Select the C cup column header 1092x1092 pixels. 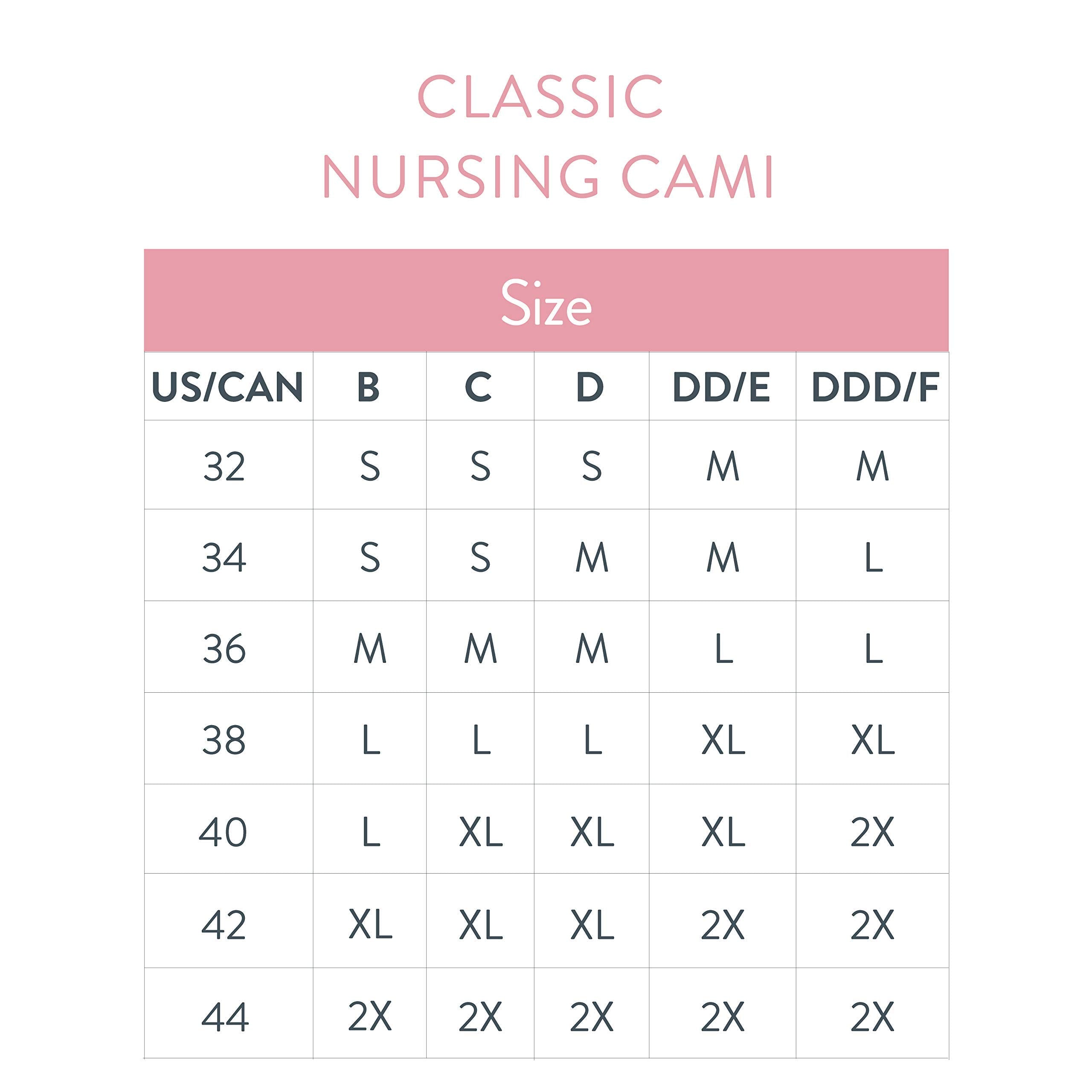479,388
